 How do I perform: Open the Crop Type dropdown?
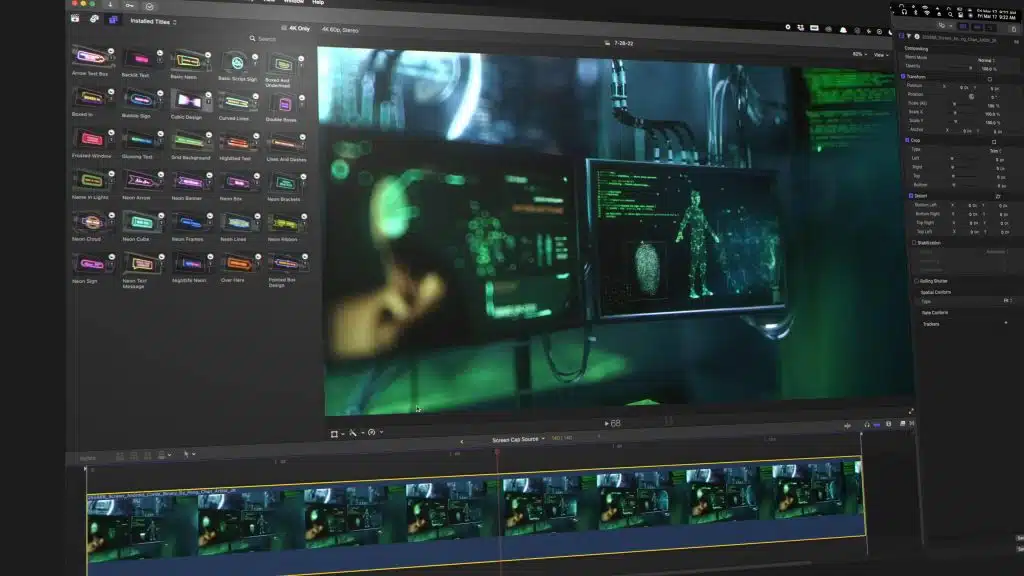tap(994, 151)
